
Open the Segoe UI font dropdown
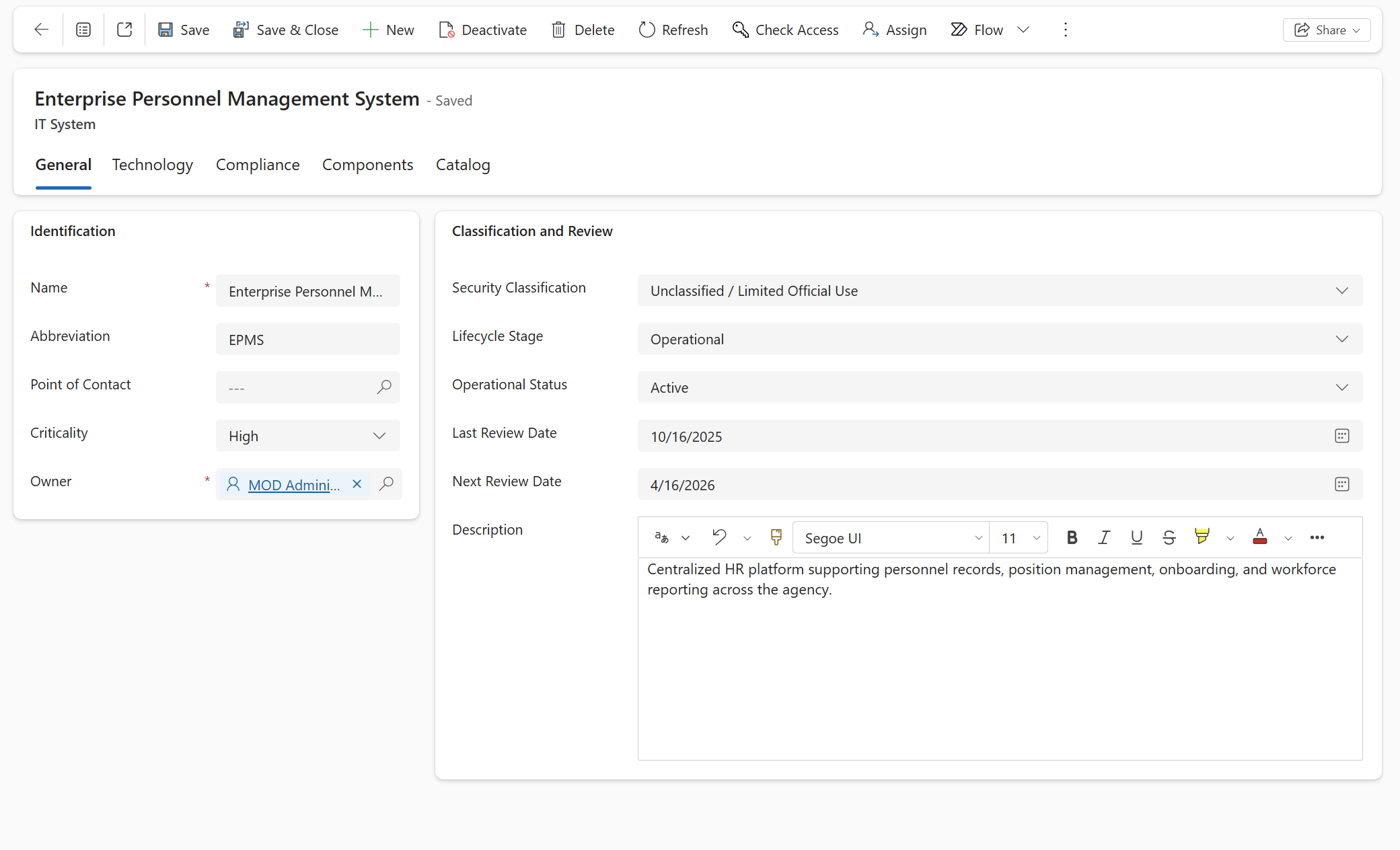(890, 538)
